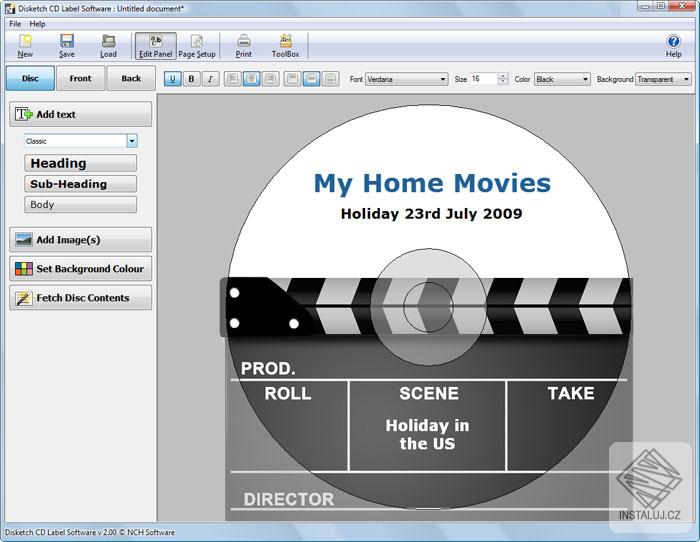Toggle the Edit Panel toolbar button

point(155,46)
